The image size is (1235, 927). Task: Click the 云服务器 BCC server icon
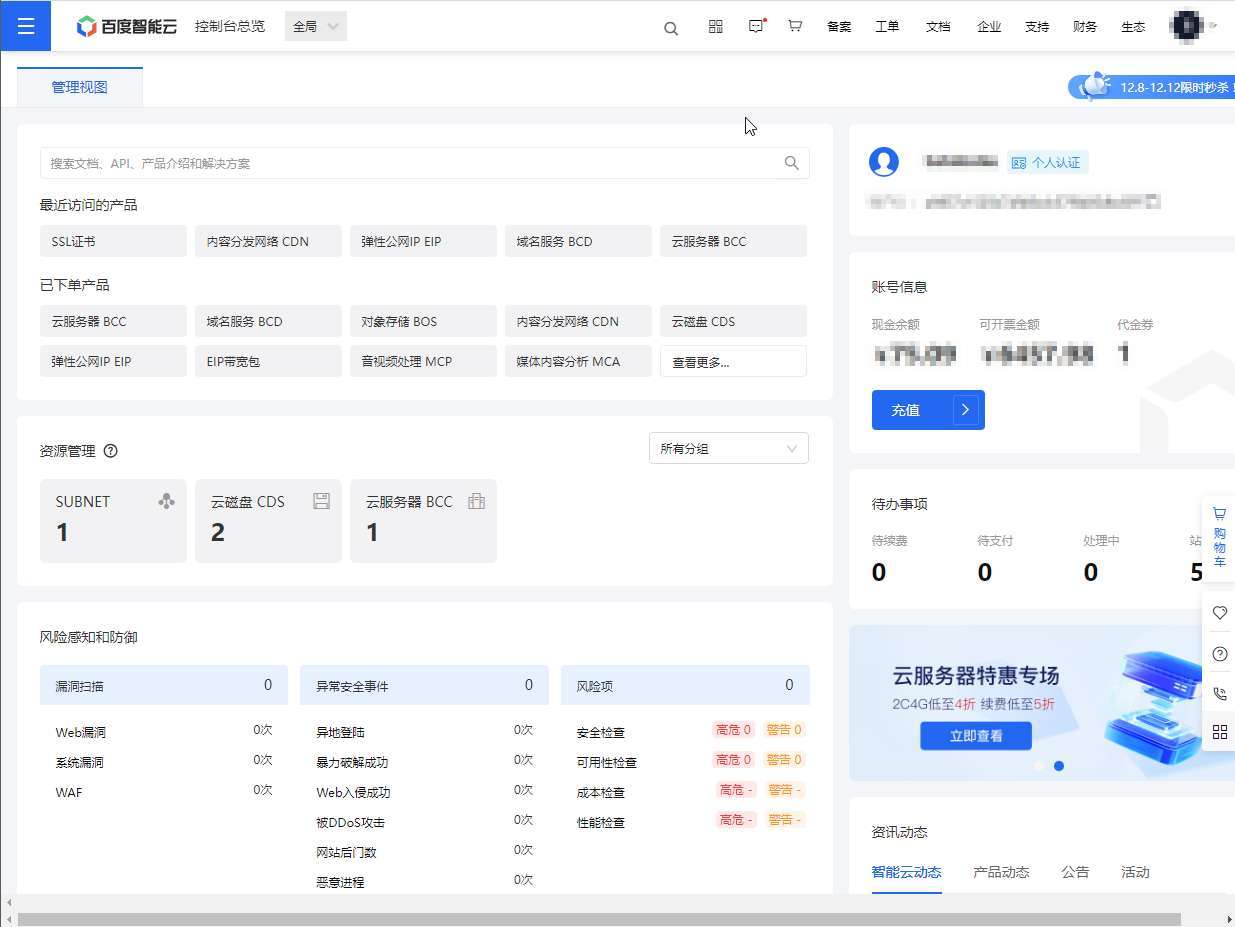476,501
